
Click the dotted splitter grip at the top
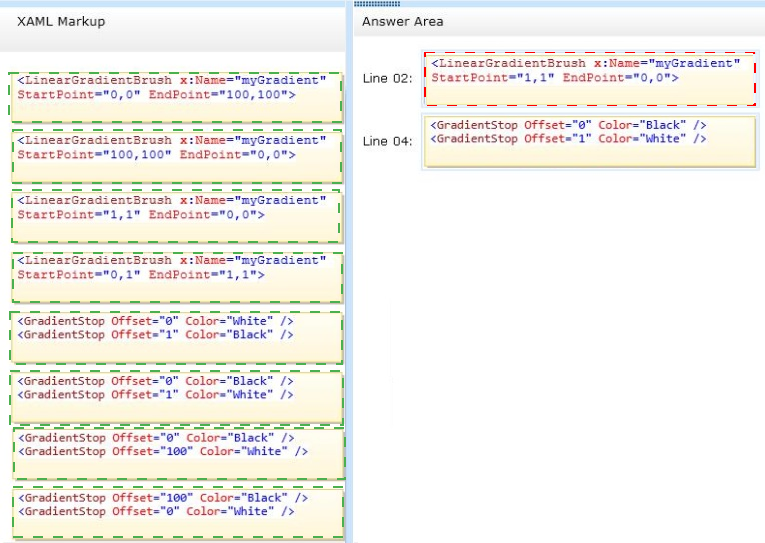377,3
